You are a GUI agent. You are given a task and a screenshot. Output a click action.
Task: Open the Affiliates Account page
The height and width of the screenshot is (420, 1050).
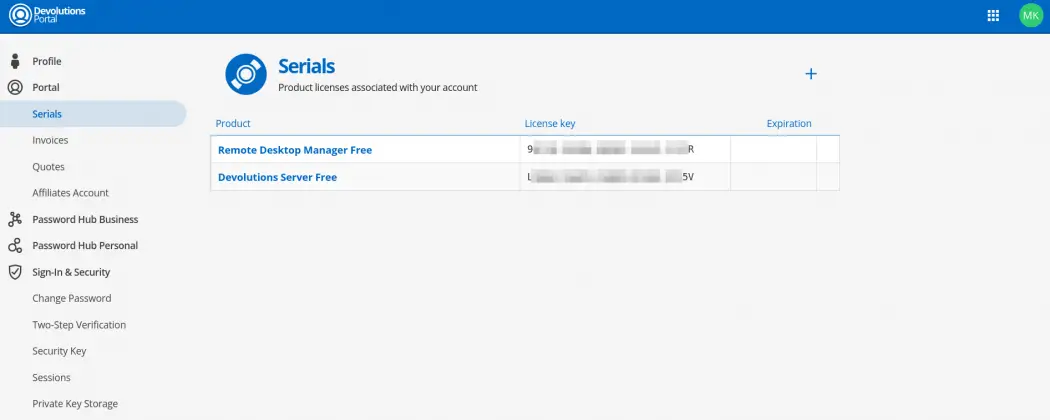70,193
